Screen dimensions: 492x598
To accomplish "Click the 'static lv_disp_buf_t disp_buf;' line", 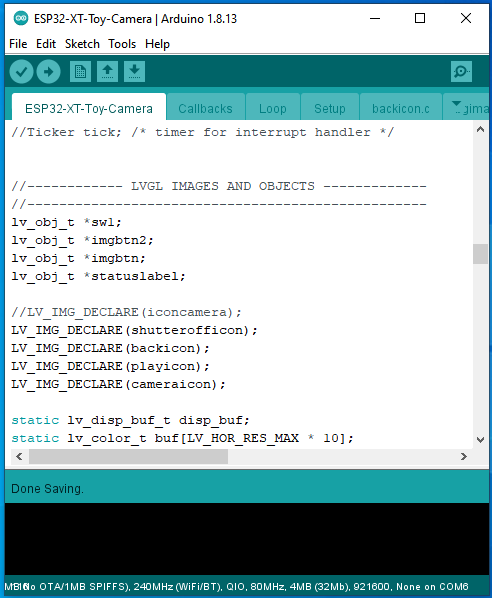I will click(x=130, y=420).
